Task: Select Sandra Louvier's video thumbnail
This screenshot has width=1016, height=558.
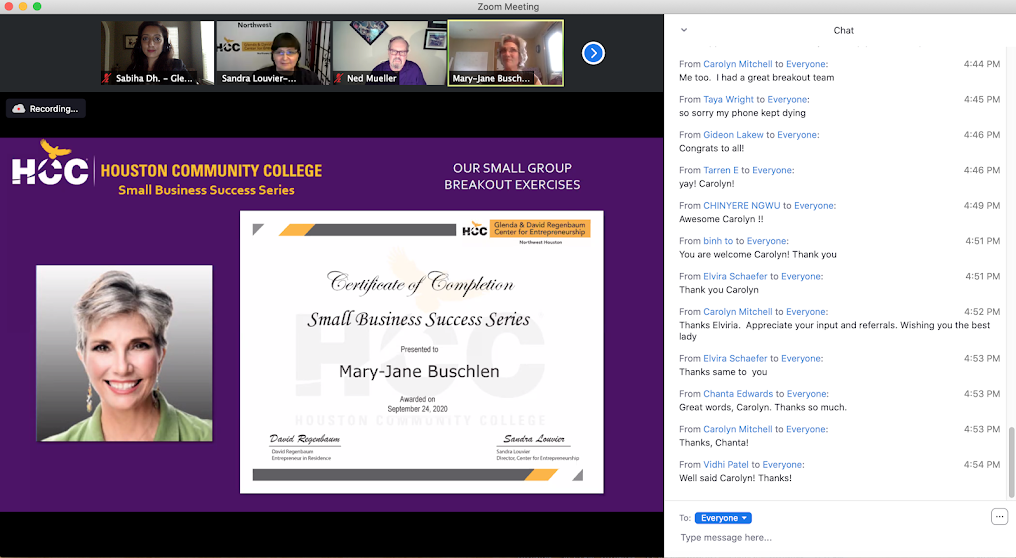Action: pos(273,53)
